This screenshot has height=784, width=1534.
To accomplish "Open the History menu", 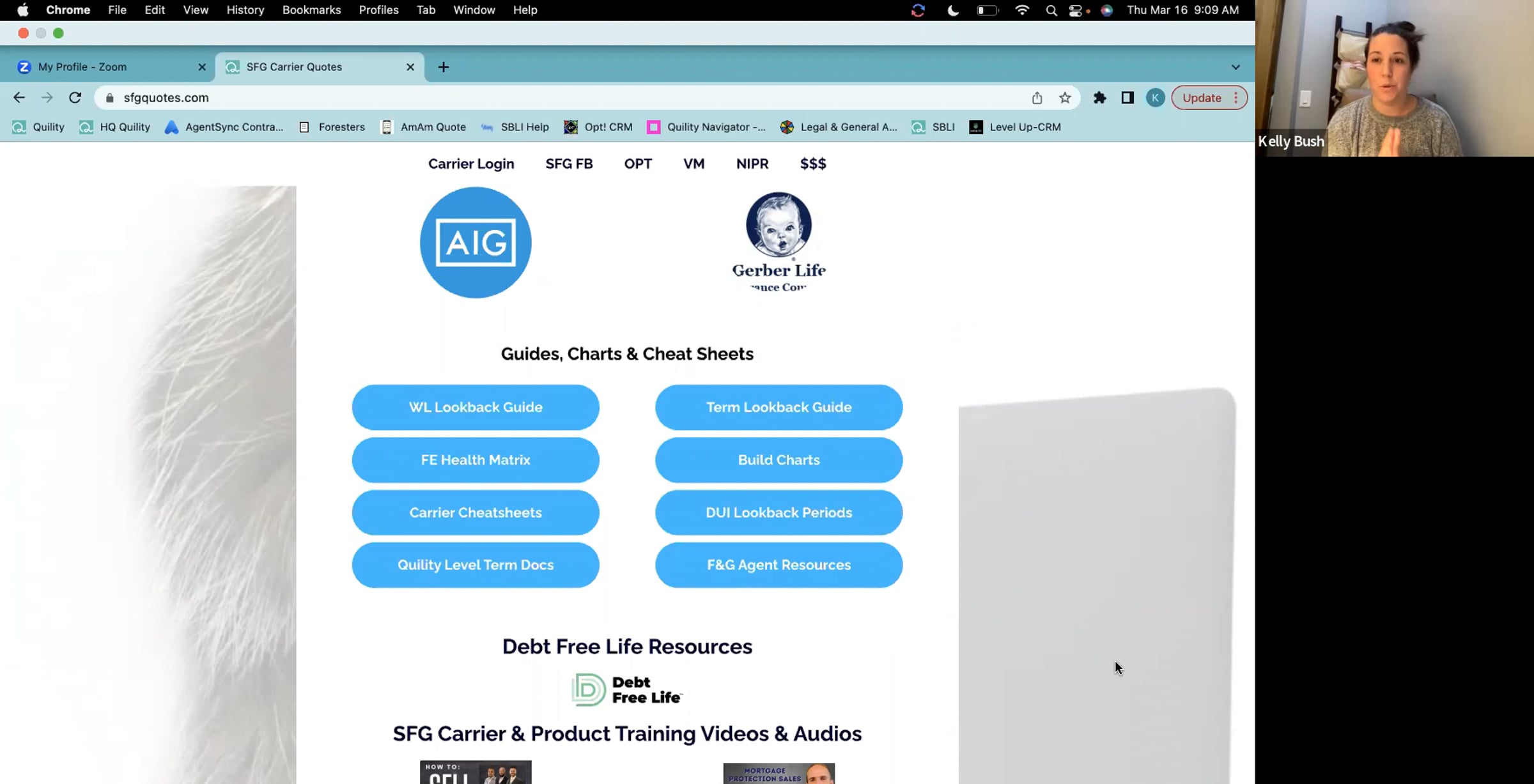I will click(245, 10).
